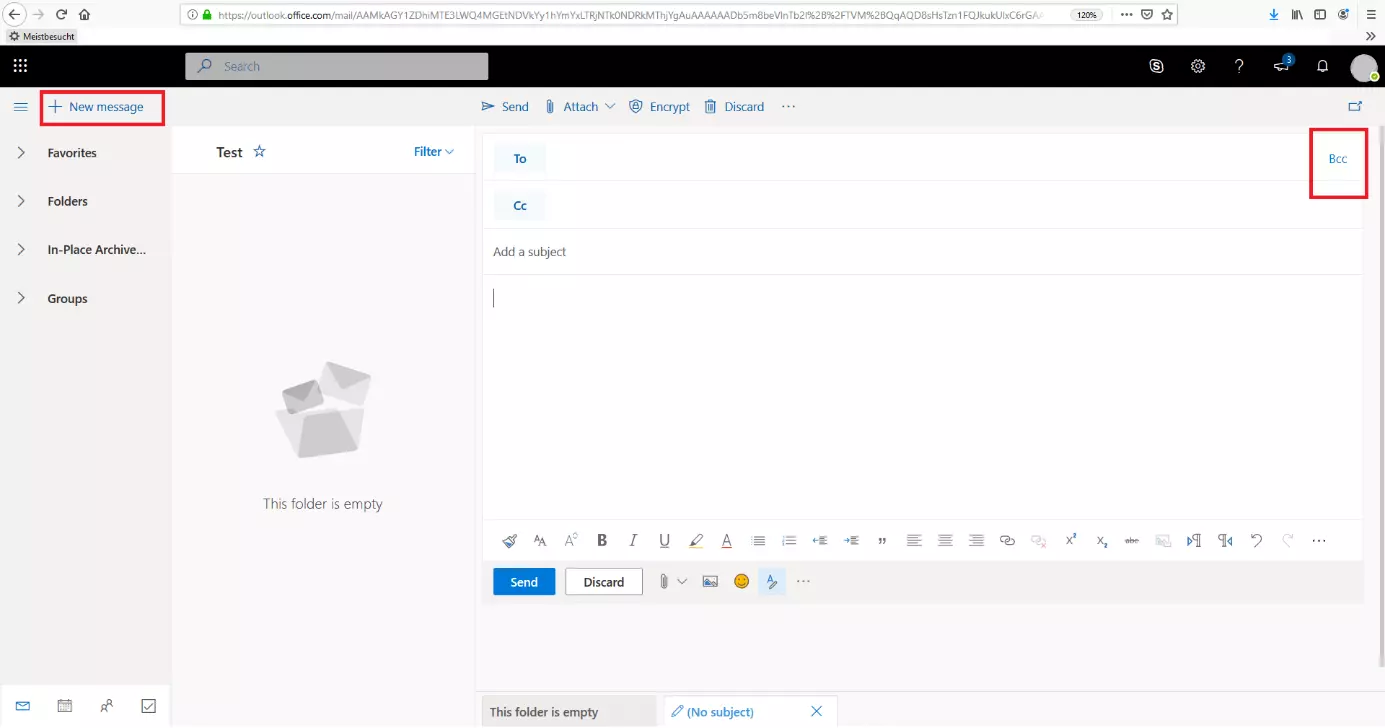The width and height of the screenshot is (1385, 728).
Task: Toggle the bulleted list formatting
Action: coord(758,540)
